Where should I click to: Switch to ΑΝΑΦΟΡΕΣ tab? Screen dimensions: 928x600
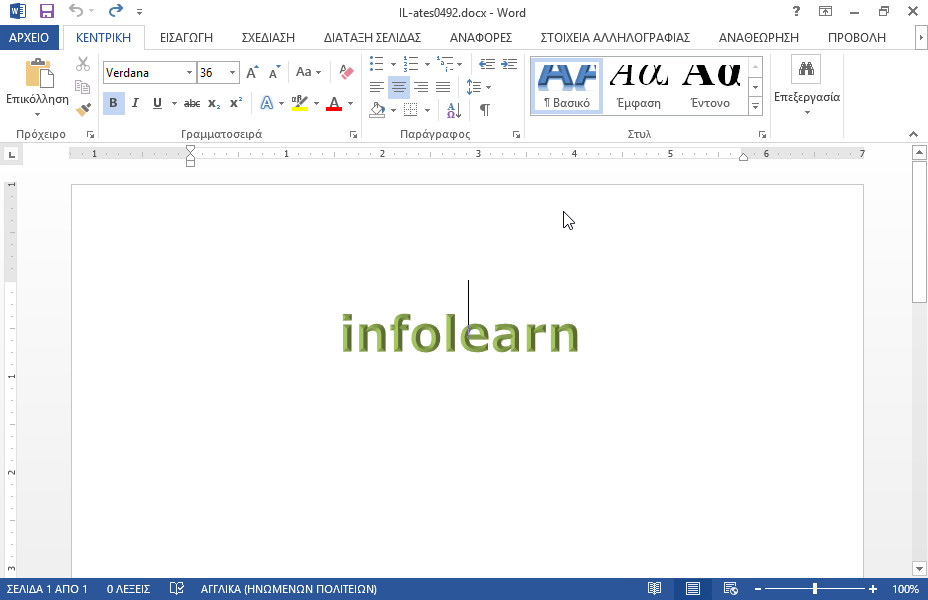(481, 37)
